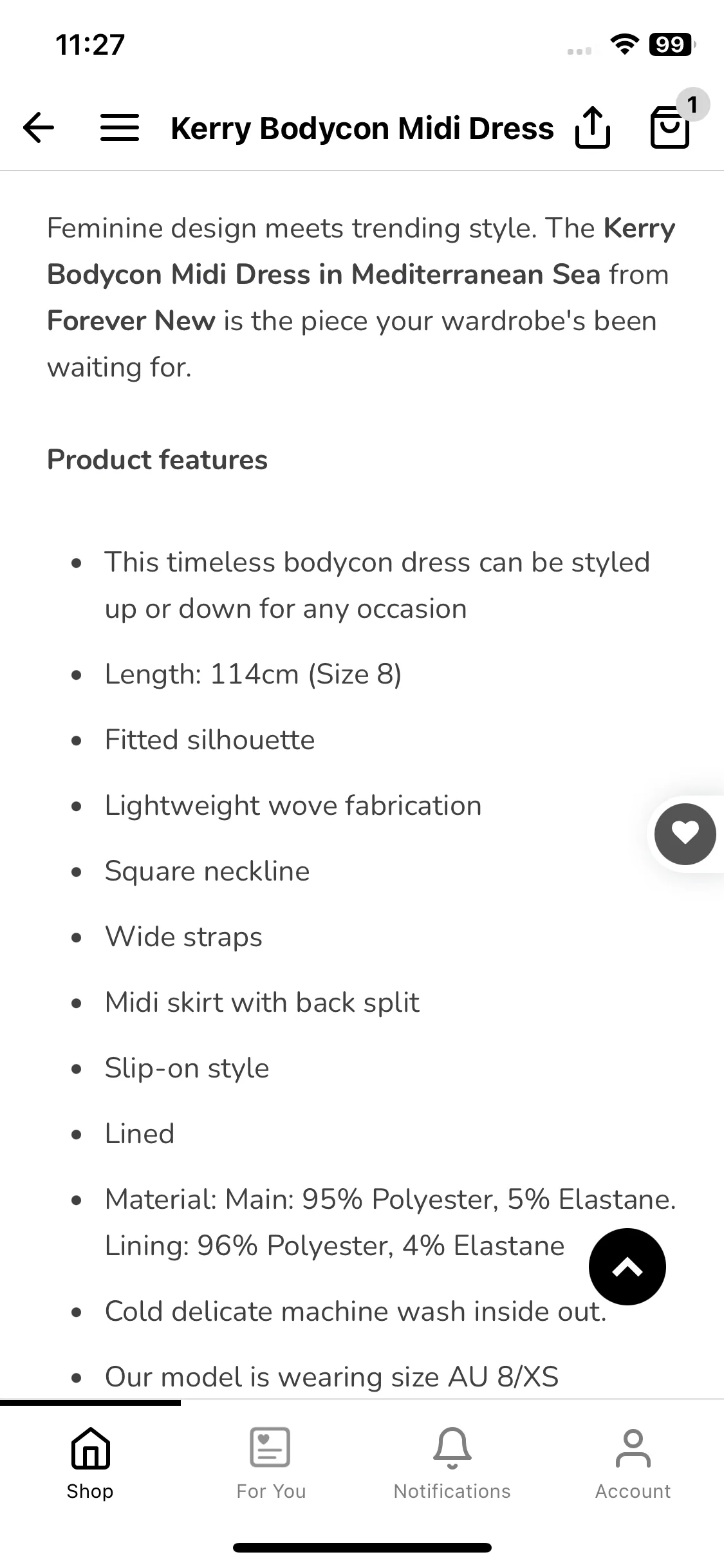Tap the scroll-to-top chevron button

[627, 1267]
